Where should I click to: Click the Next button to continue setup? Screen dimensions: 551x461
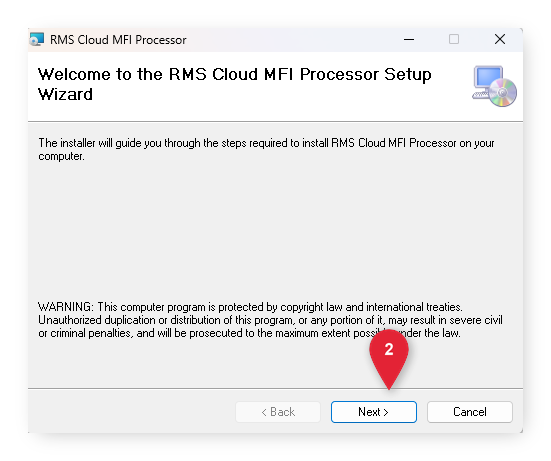click(x=374, y=411)
